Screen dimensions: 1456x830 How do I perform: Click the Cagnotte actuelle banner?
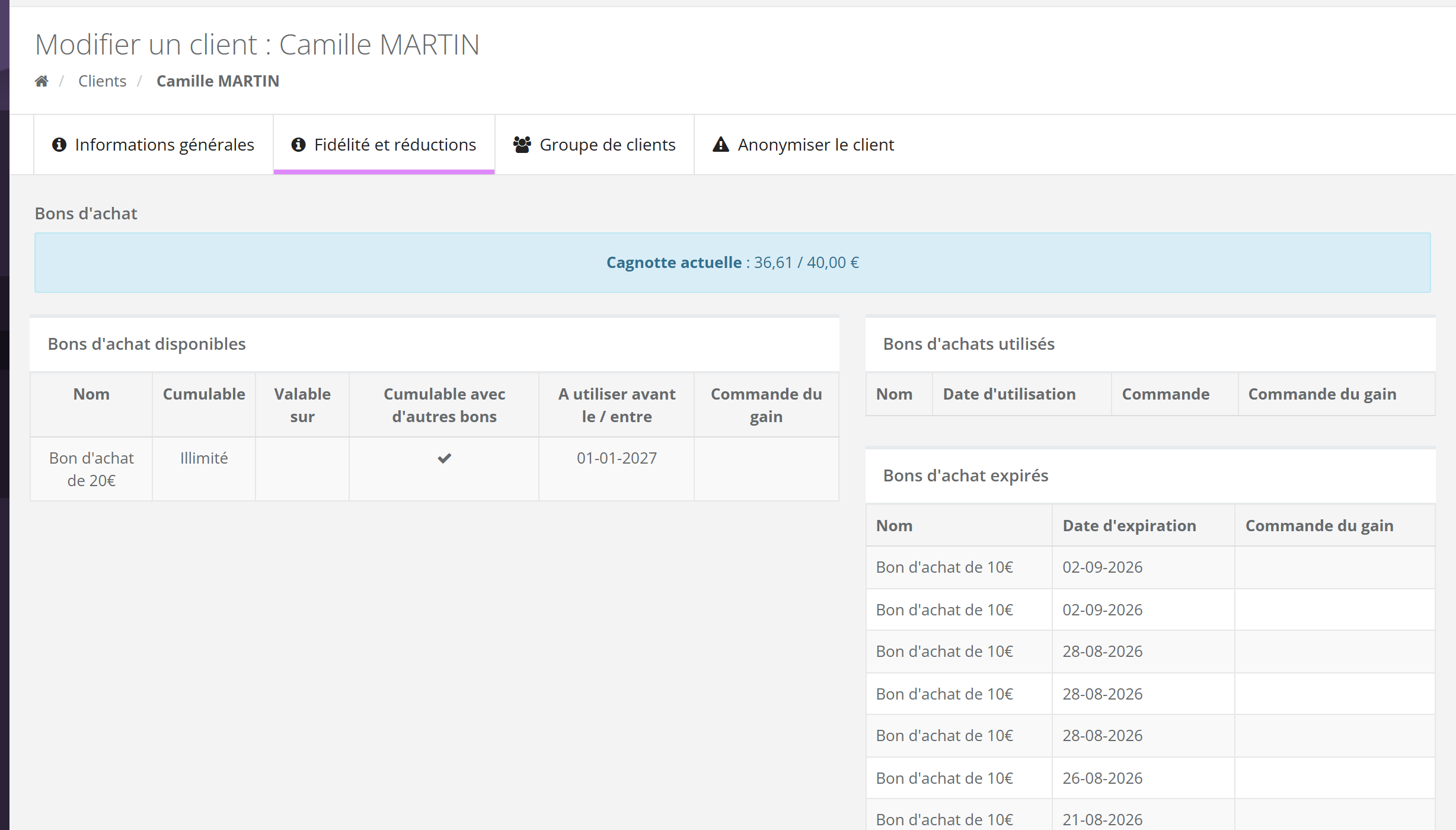pyautogui.click(x=733, y=263)
